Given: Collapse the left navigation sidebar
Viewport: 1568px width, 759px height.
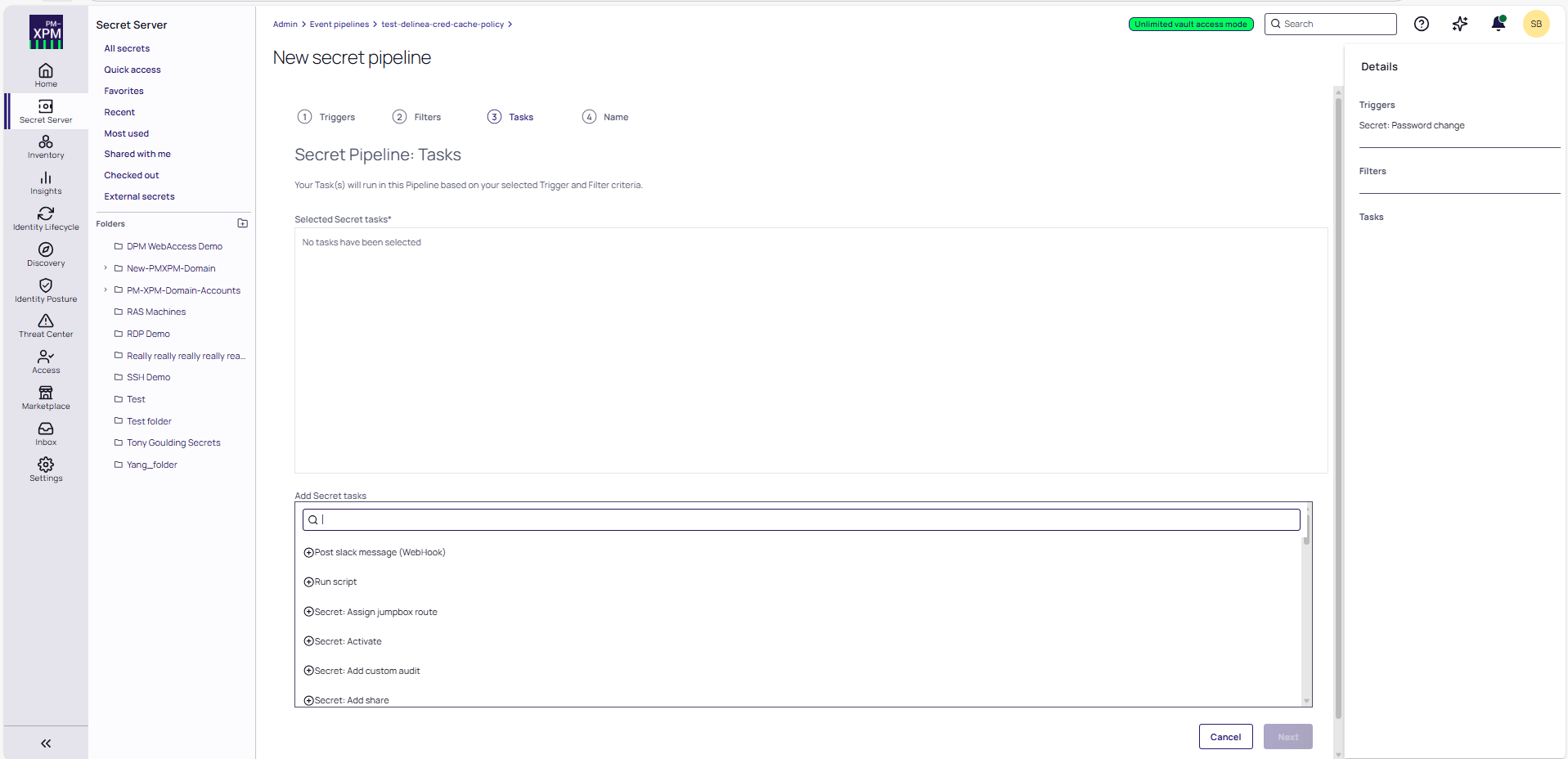Looking at the screenshot, I should 46,743.
